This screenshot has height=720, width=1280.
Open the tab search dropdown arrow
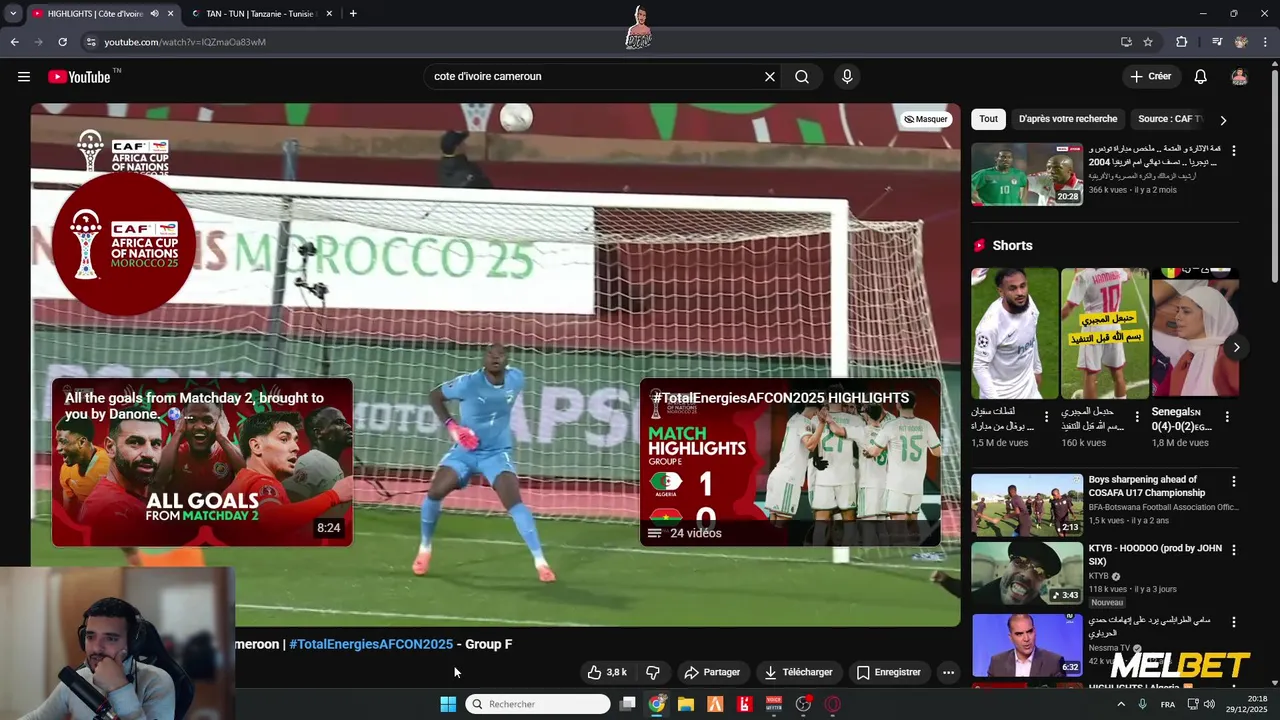coord(12,14)
